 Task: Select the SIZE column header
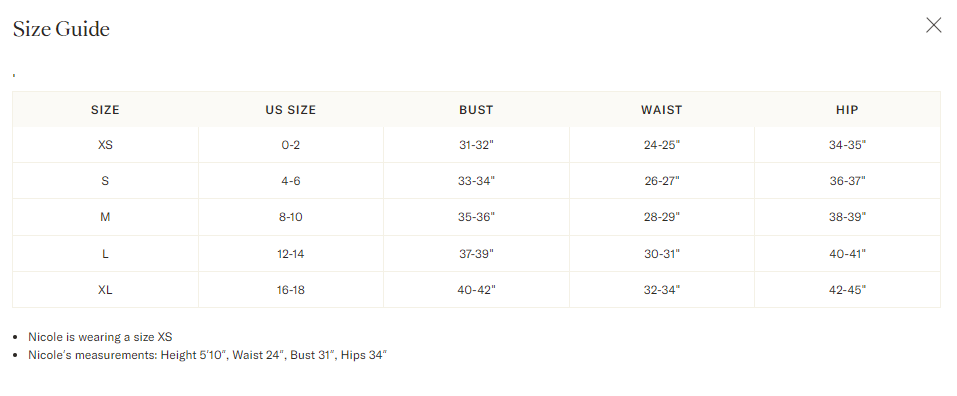(x=105, y=110)
